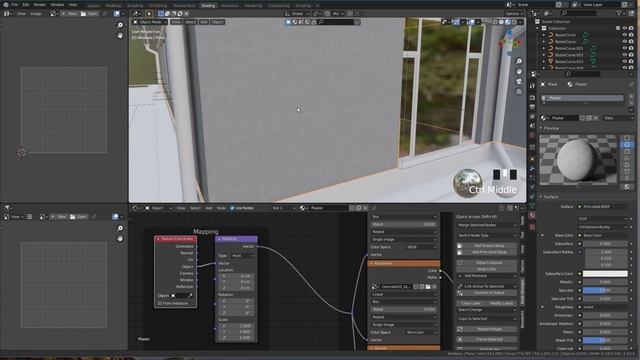Click the node editor type icon
The image size is (640, 360).
(136, 208)
